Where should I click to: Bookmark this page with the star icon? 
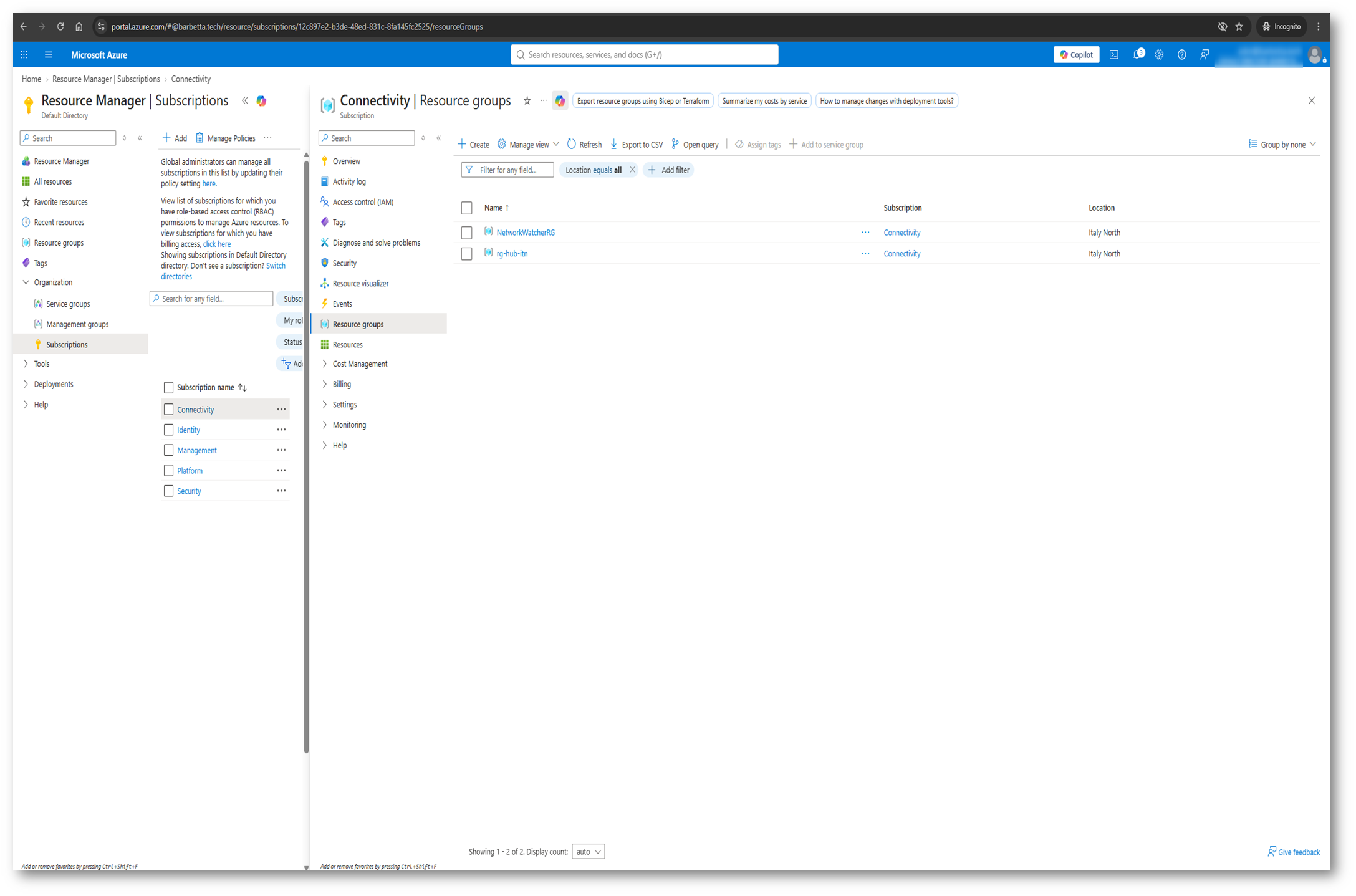1239,27
